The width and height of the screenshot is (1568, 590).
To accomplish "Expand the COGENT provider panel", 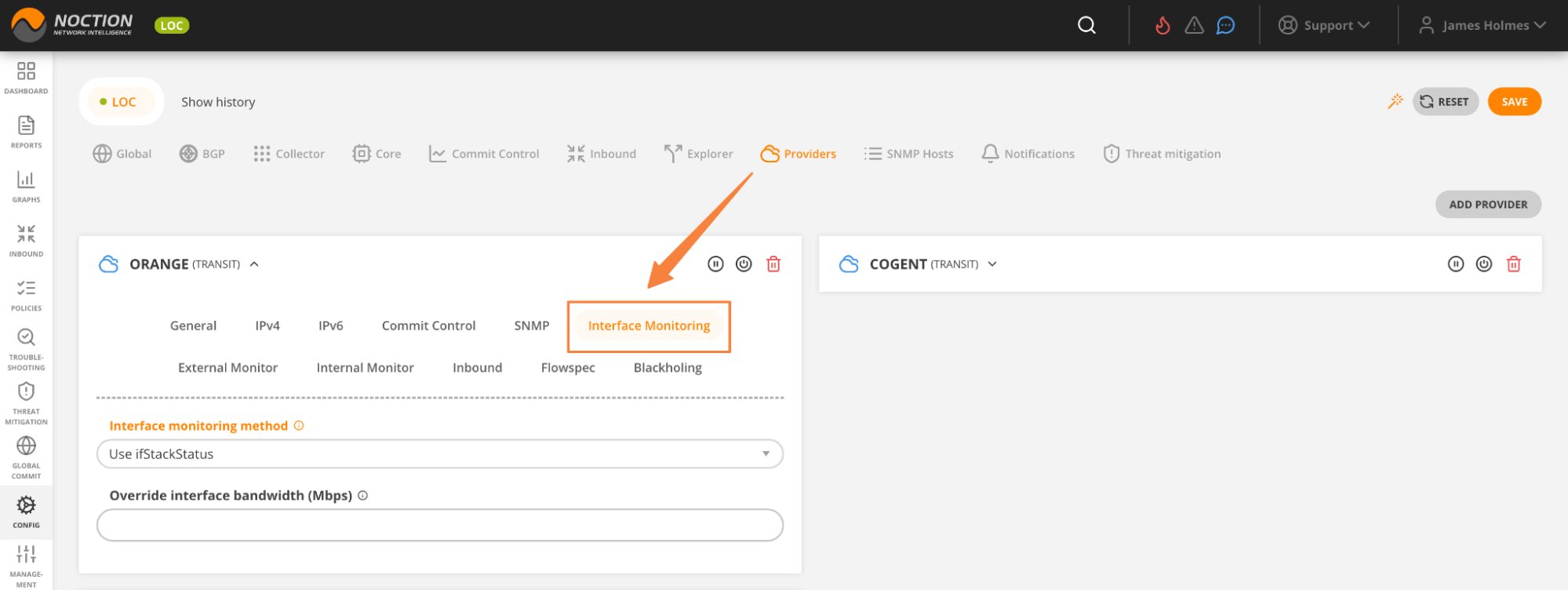I will 992,264.
